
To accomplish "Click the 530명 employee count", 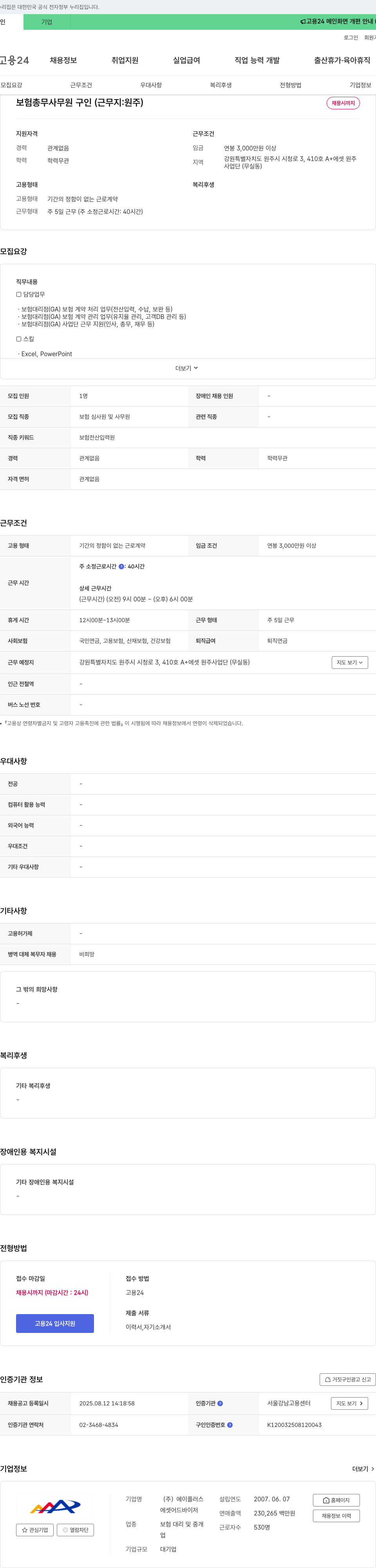I will 262,1527.
